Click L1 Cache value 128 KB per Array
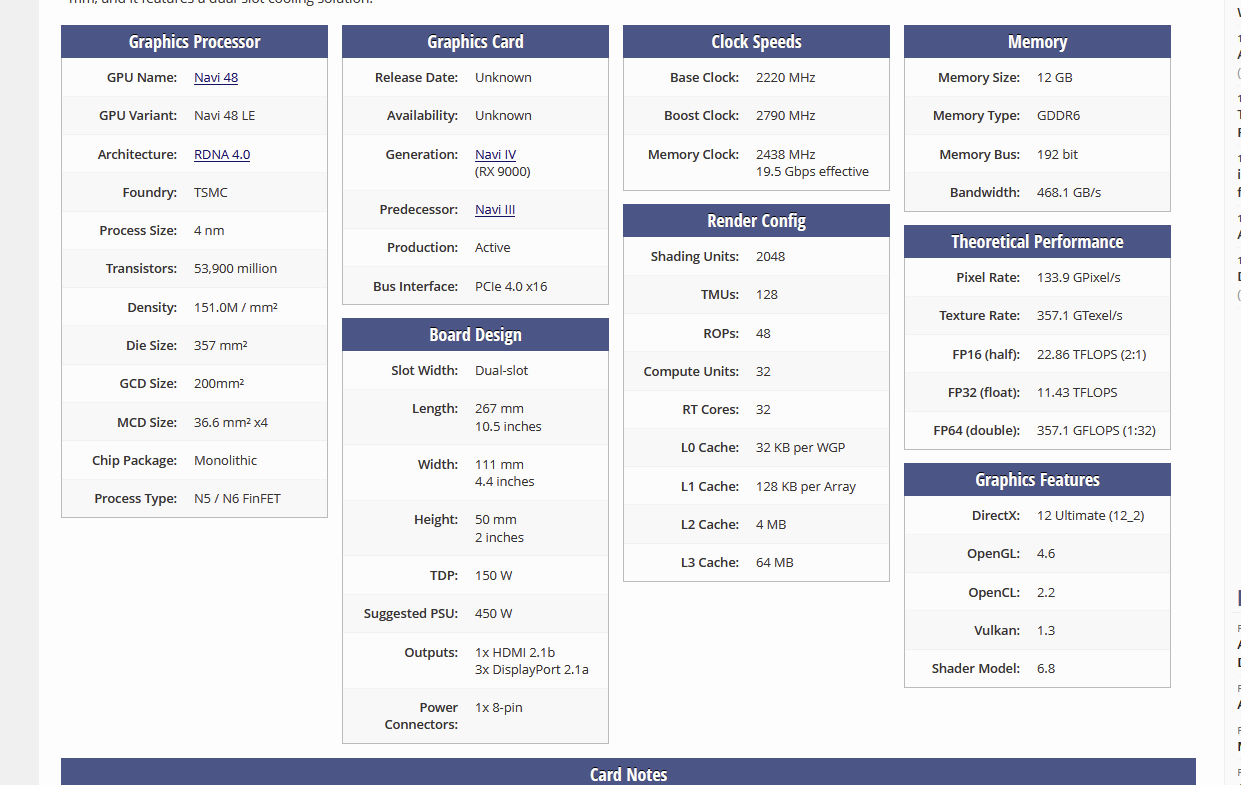 pyautogui.click(x=806, y=486)
